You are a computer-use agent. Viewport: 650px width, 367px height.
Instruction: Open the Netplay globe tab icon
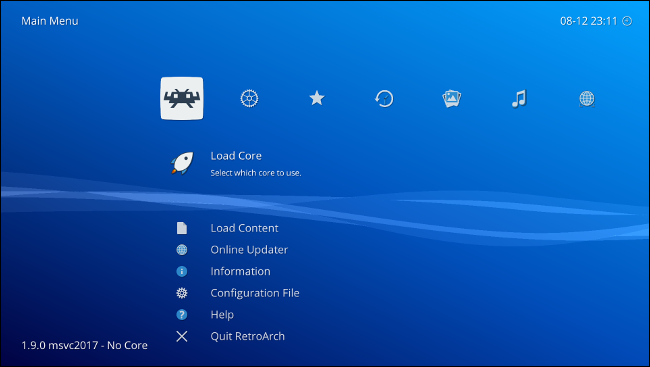pyautogui.click(x=587, y=99)
